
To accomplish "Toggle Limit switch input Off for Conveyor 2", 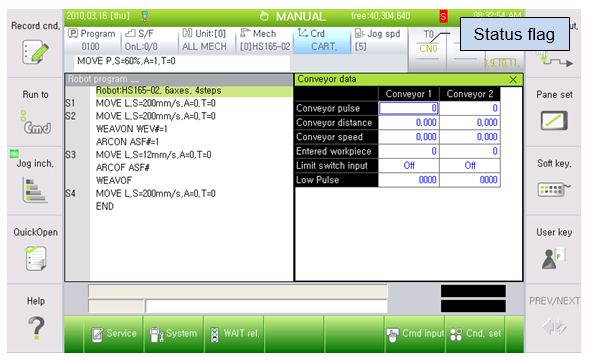I will click(470, 165).
